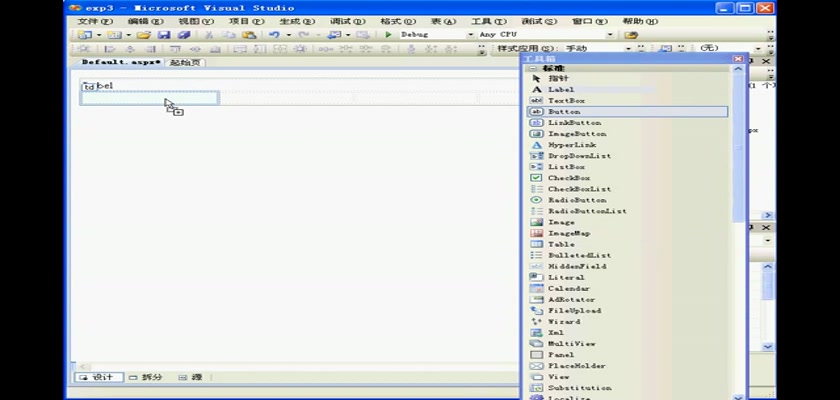Screen dimensions: 840x400
Task: Click the selected table cell in designer
Action: tap(150, 98)
